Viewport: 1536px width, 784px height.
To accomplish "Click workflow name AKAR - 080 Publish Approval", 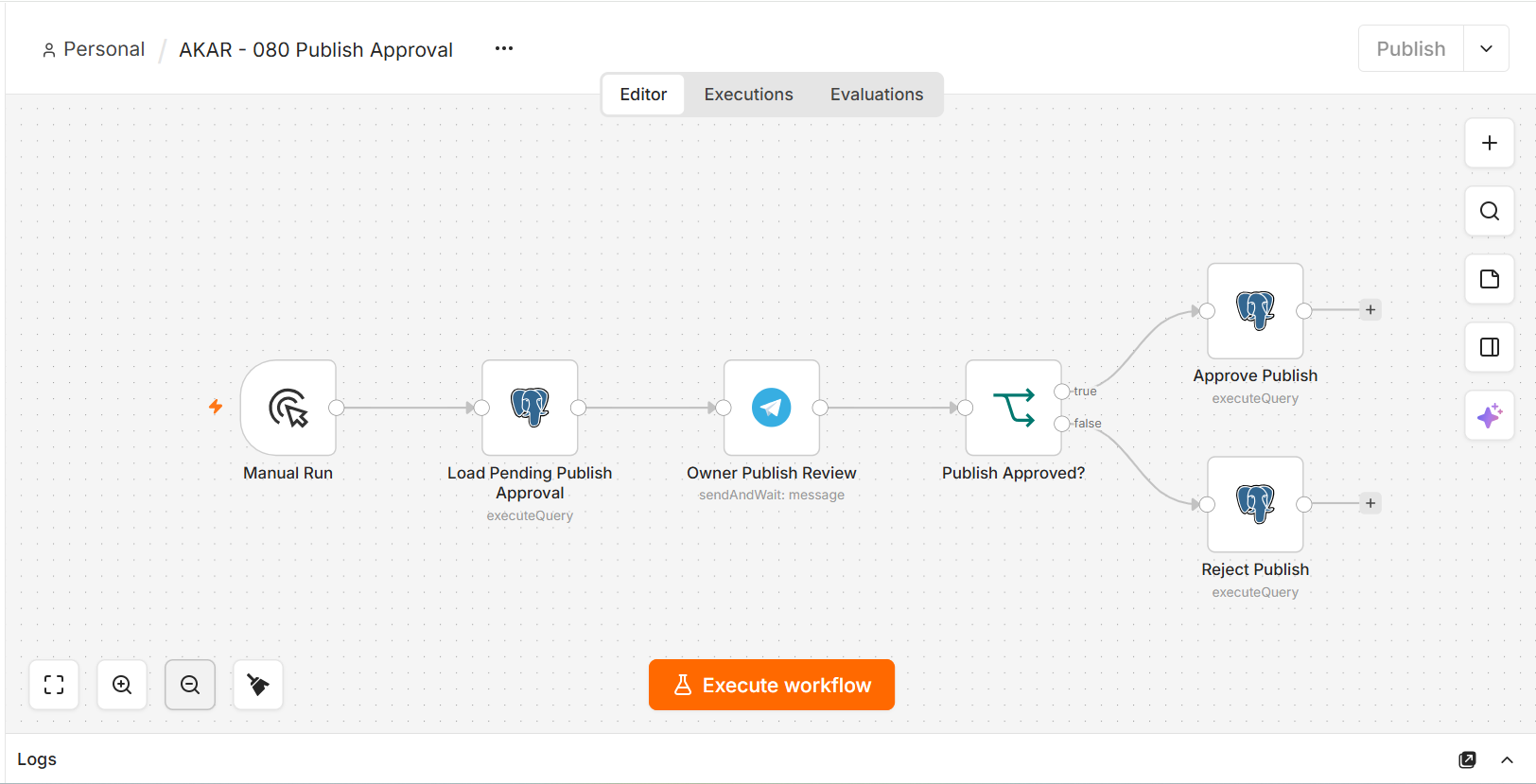I will coord(316,49).
